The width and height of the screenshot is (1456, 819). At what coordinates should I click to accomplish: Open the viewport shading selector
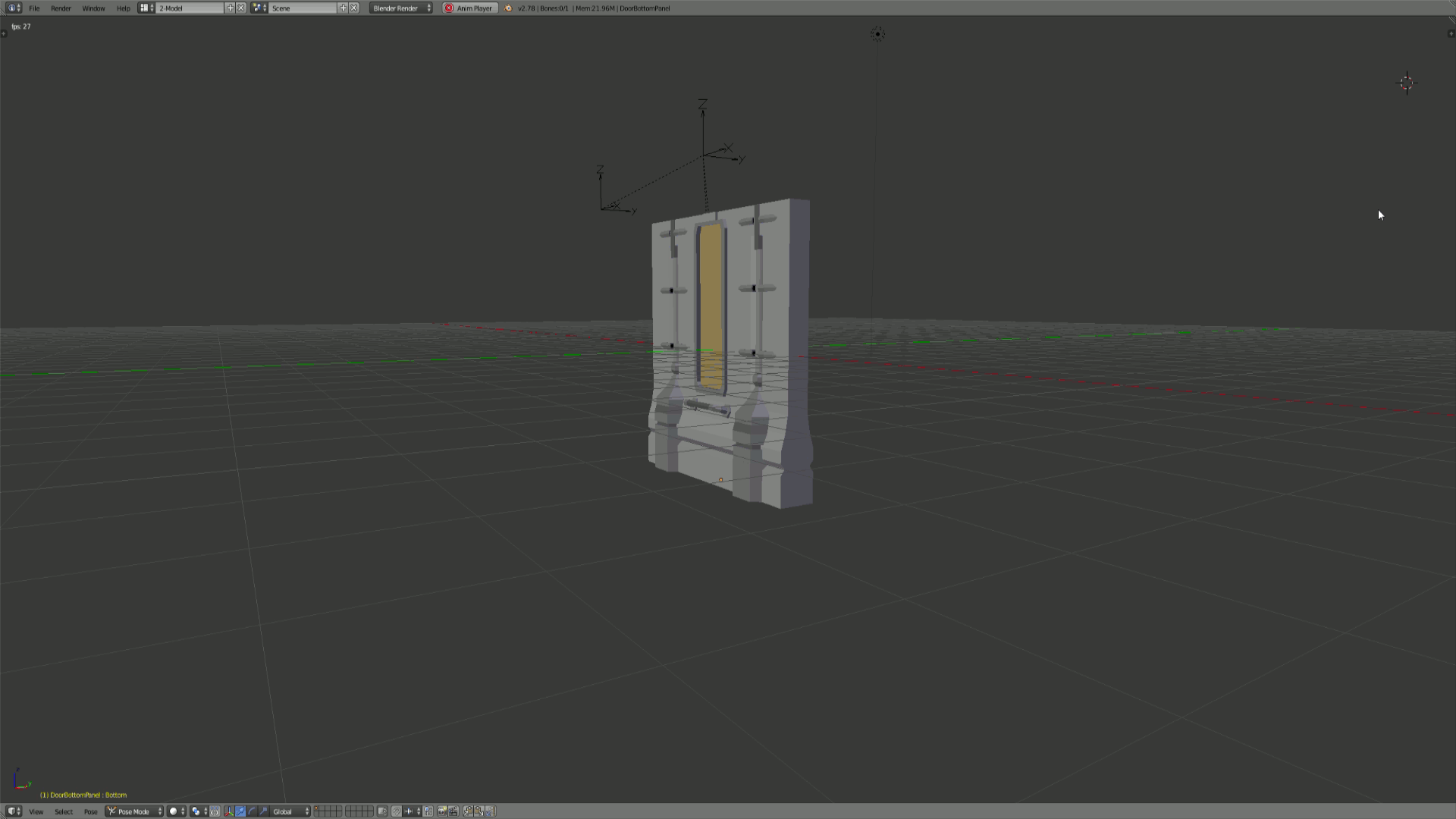pyautogui.click(x=176, y=811)
